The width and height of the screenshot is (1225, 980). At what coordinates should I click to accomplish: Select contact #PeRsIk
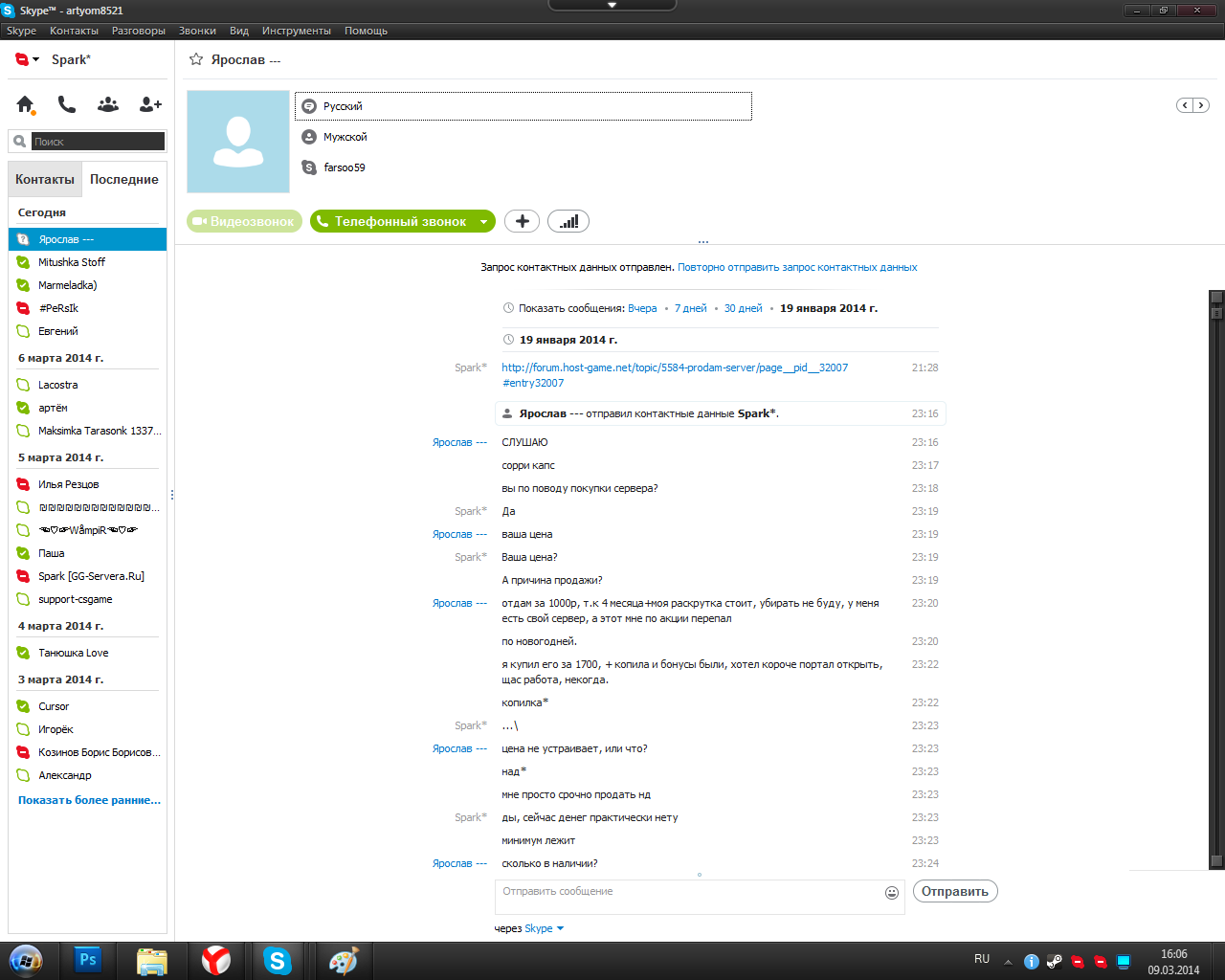point(88,308)
